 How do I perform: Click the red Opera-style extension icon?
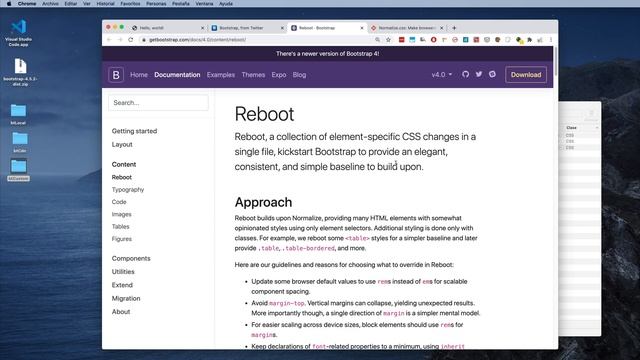pos(433,40)
